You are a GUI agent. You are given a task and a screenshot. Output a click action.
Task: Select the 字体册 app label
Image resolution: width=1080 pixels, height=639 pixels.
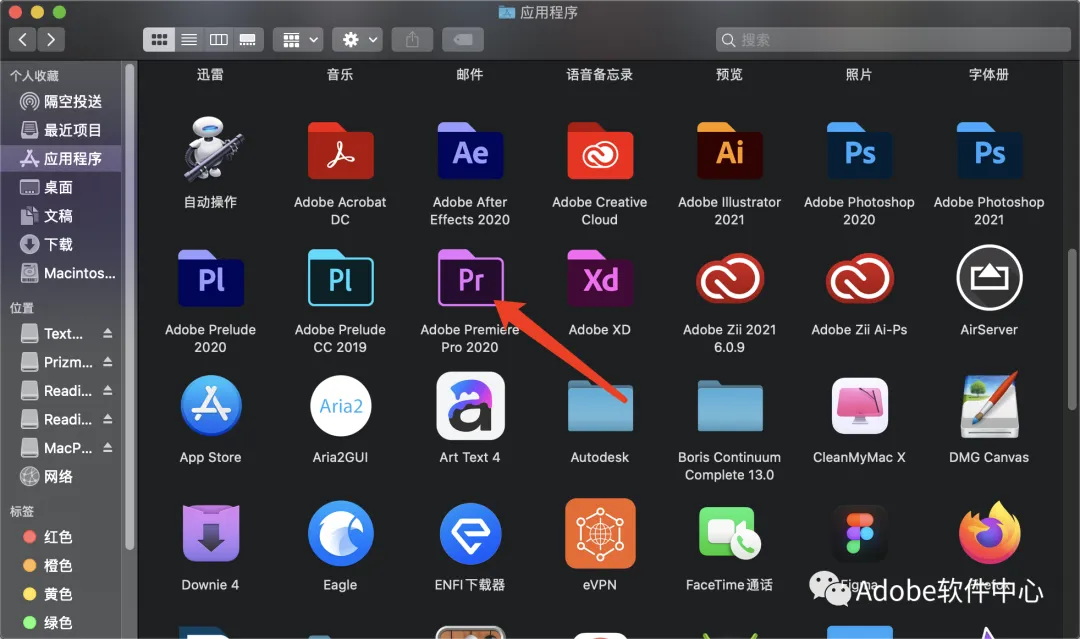[x=989, y=74]
